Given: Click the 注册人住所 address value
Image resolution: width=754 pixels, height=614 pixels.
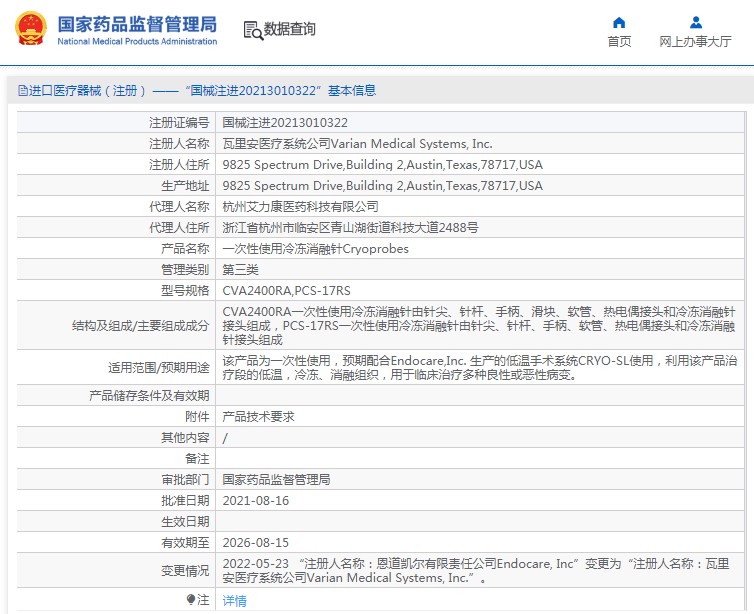Looking at the screenshot, I should click(x=382, y=164).
